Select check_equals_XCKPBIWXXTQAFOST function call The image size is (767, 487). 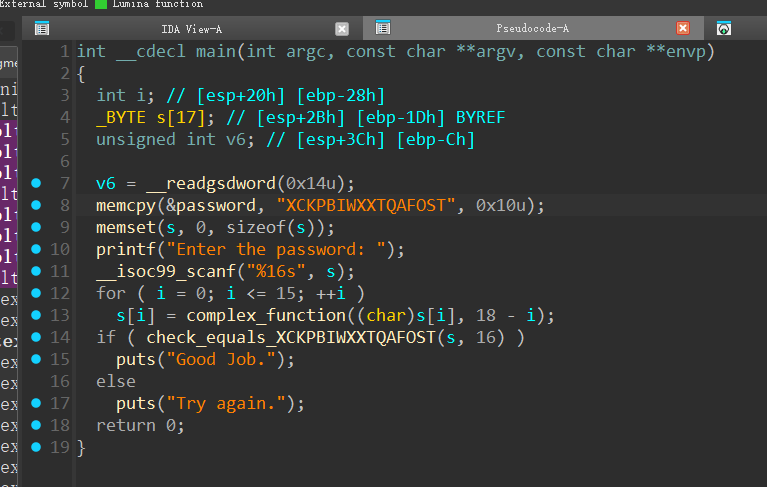click(291, 337)
